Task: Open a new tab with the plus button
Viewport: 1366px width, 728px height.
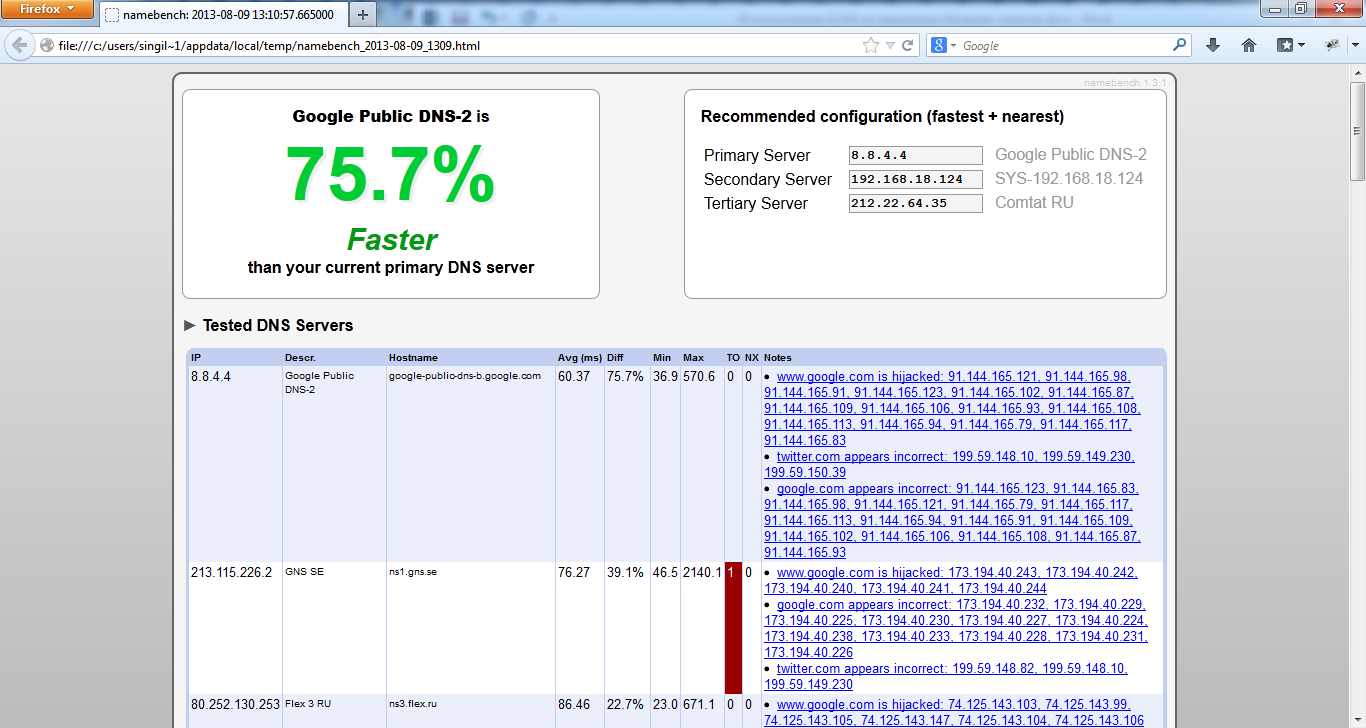Action: [x=363, y=14]
